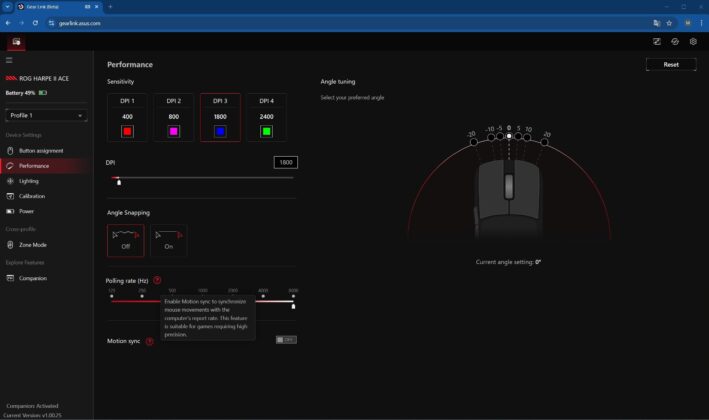Click the blue DPI 3 color swatch

(x=220, y=132)
